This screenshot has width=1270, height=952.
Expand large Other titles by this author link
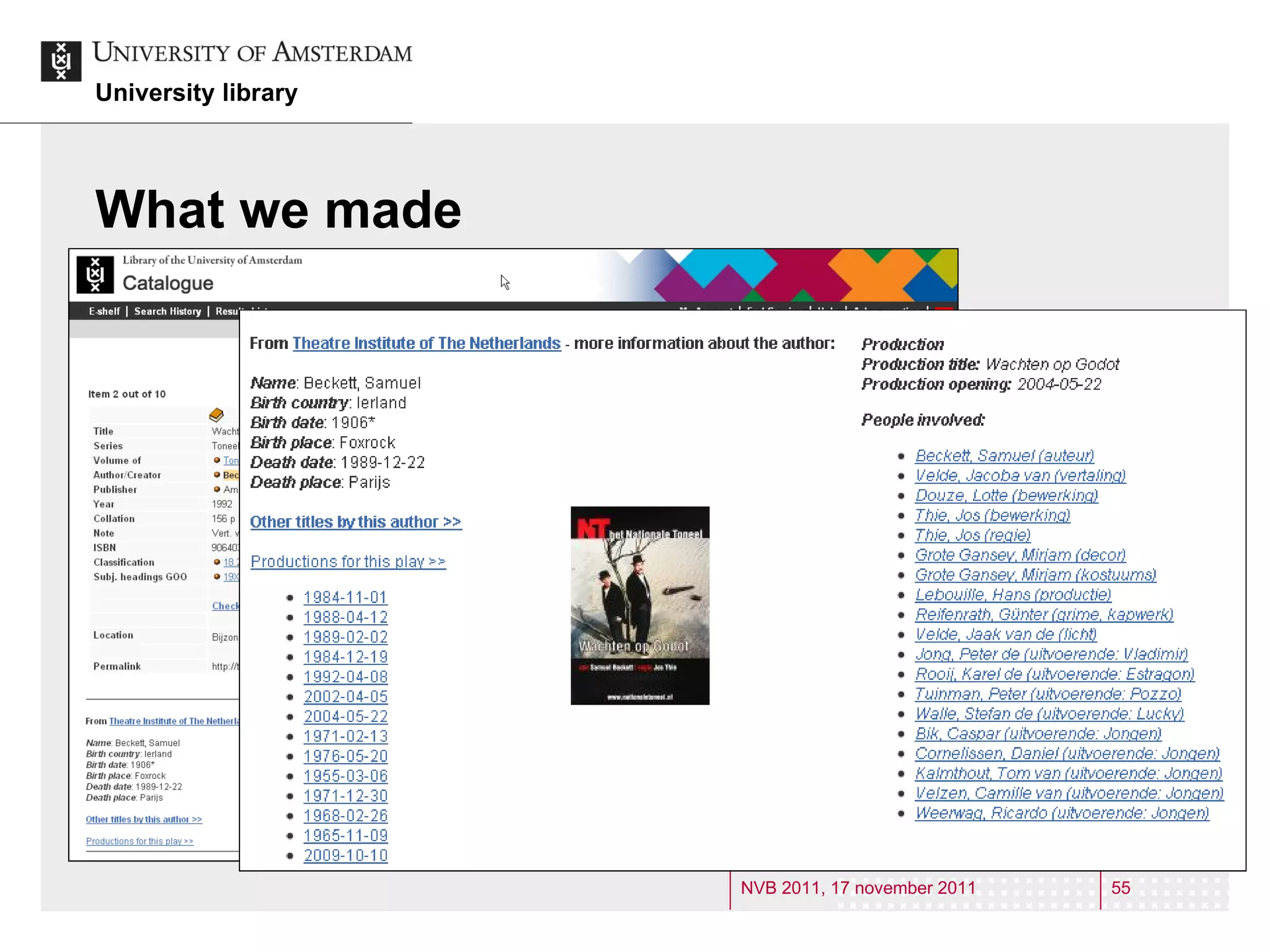tap(355, 522)
